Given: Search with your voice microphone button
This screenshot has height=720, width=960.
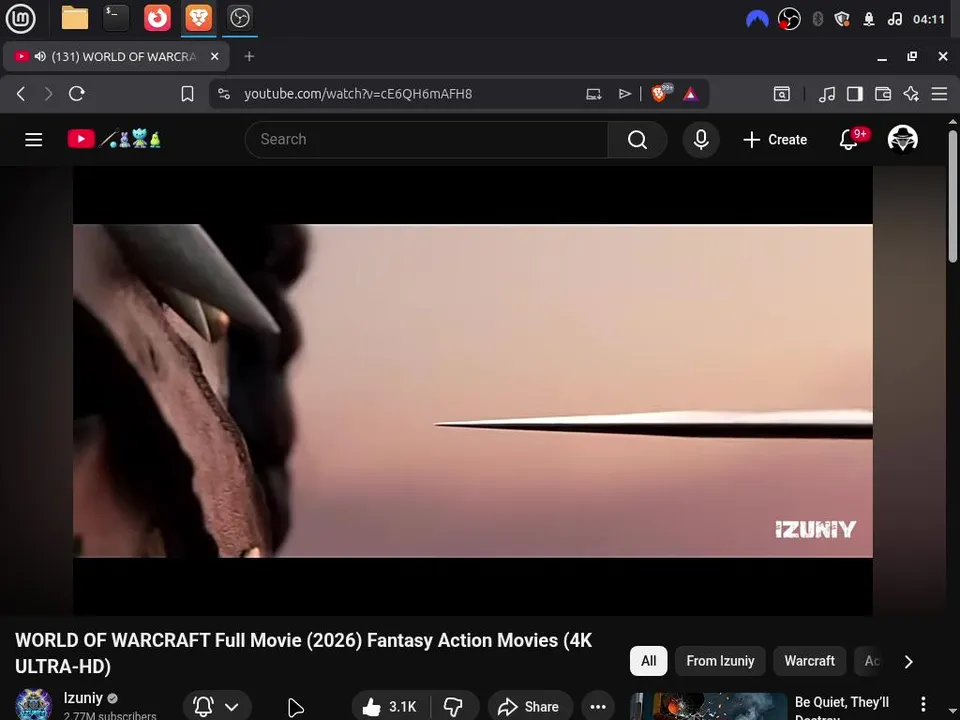Looking at the screenshot, I should point(701,140).
